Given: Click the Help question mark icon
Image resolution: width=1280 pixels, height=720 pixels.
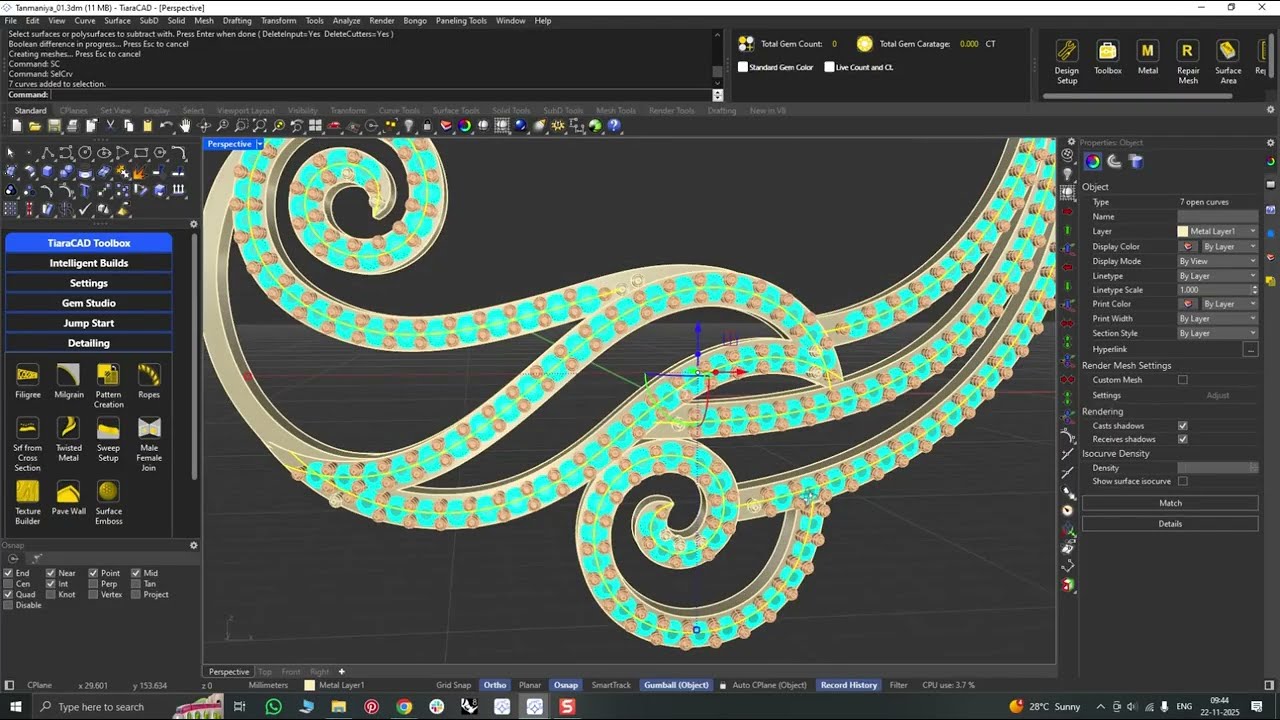Looking at the screenshot, I should coord(614,126).
